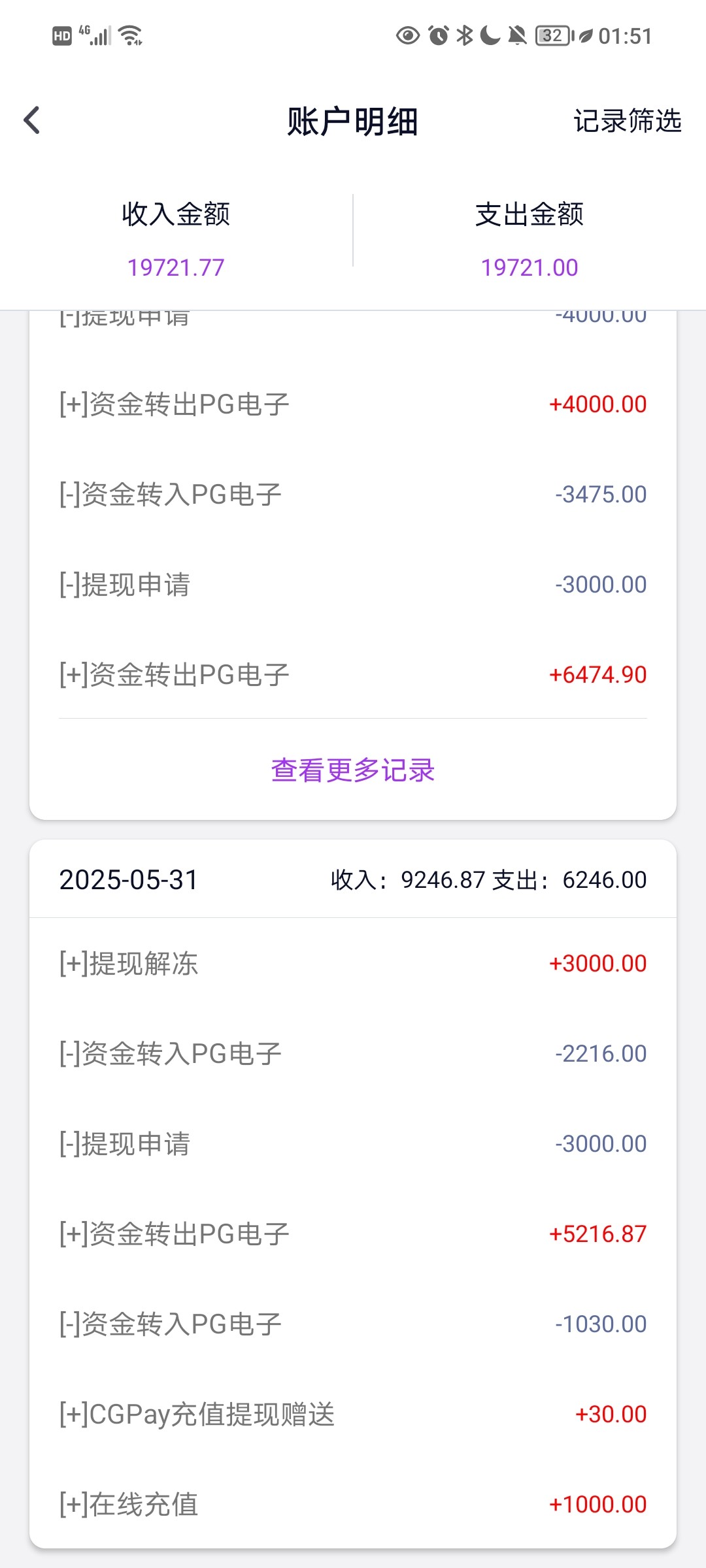
Task: Open the +5216.87 资金转出PG电子 record
Action: (x=353, y=1234)
